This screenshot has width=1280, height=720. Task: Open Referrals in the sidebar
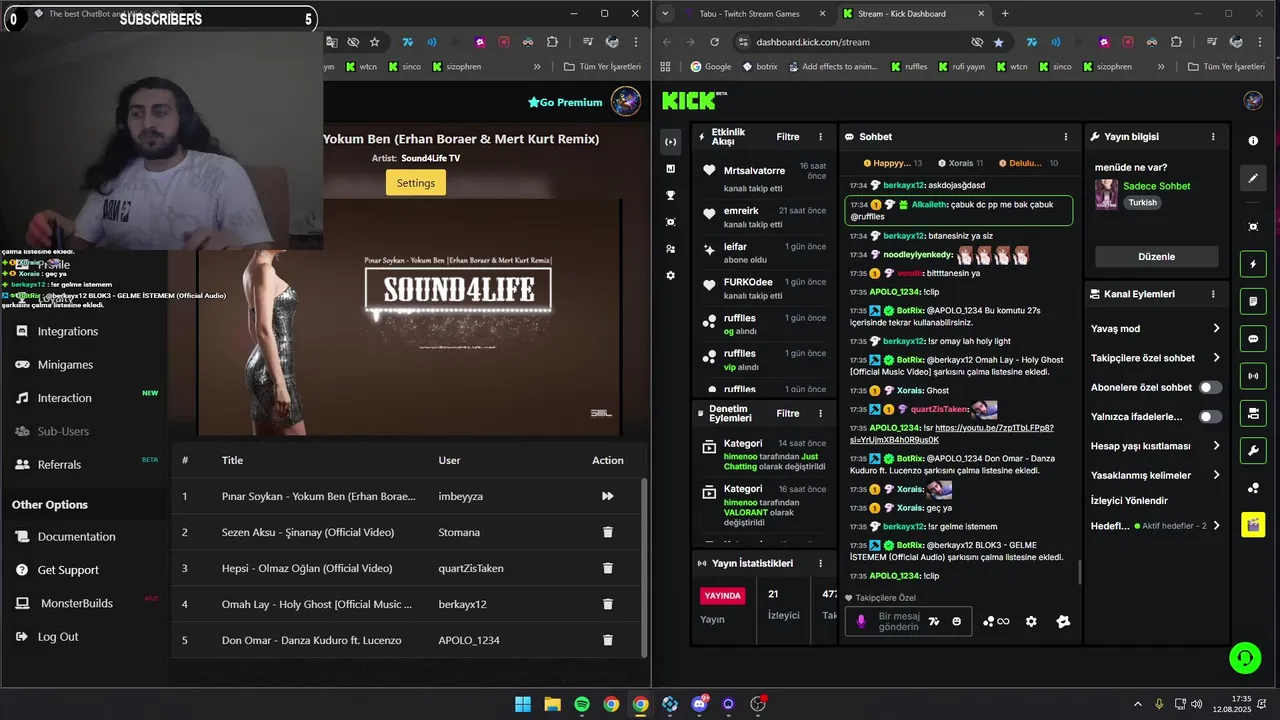tap(59, 465)
